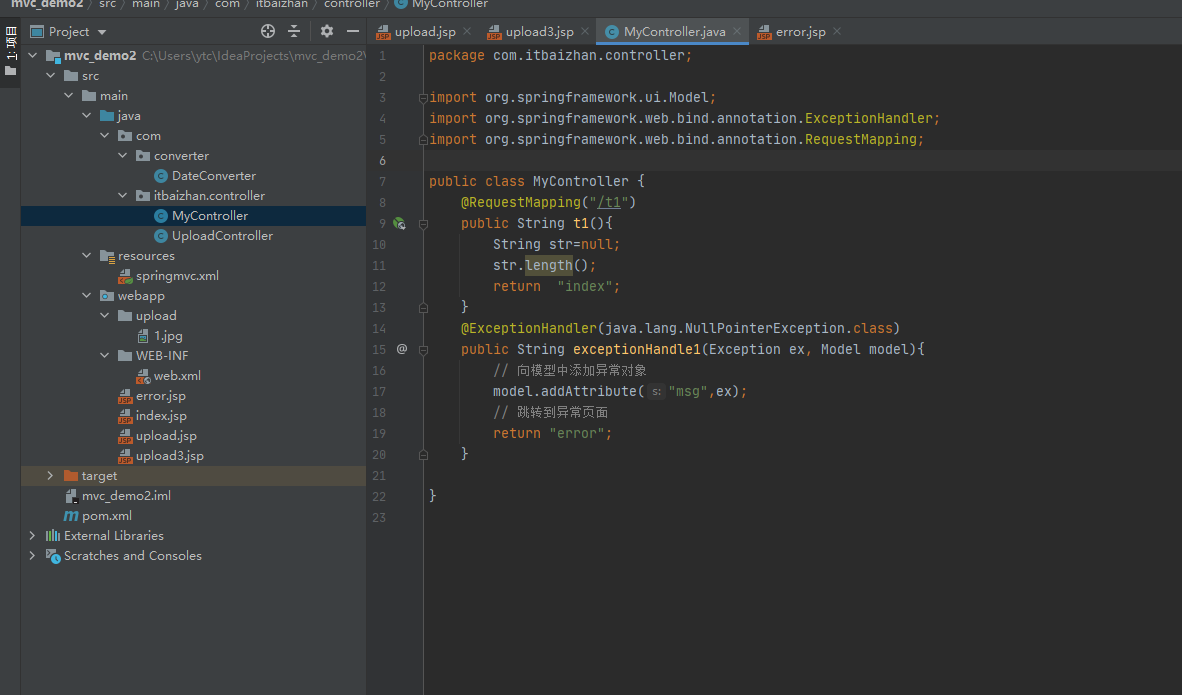Close the upload.jsp editor tab
Image resolution: width=1182 pixels, height=695 pixels.
(x=467, y=32)
